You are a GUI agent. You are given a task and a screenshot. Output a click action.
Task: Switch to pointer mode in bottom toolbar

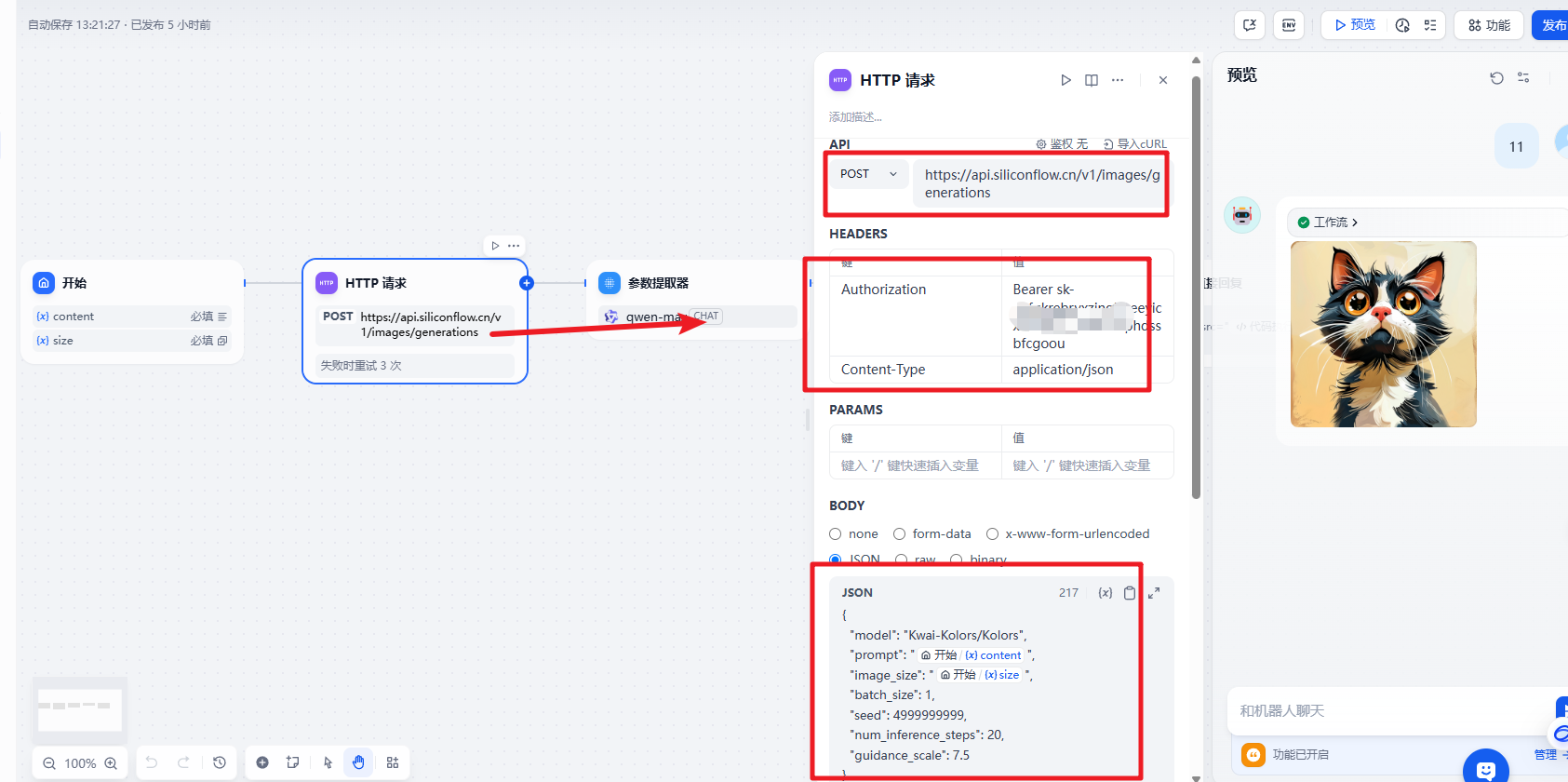coord(328,762)
